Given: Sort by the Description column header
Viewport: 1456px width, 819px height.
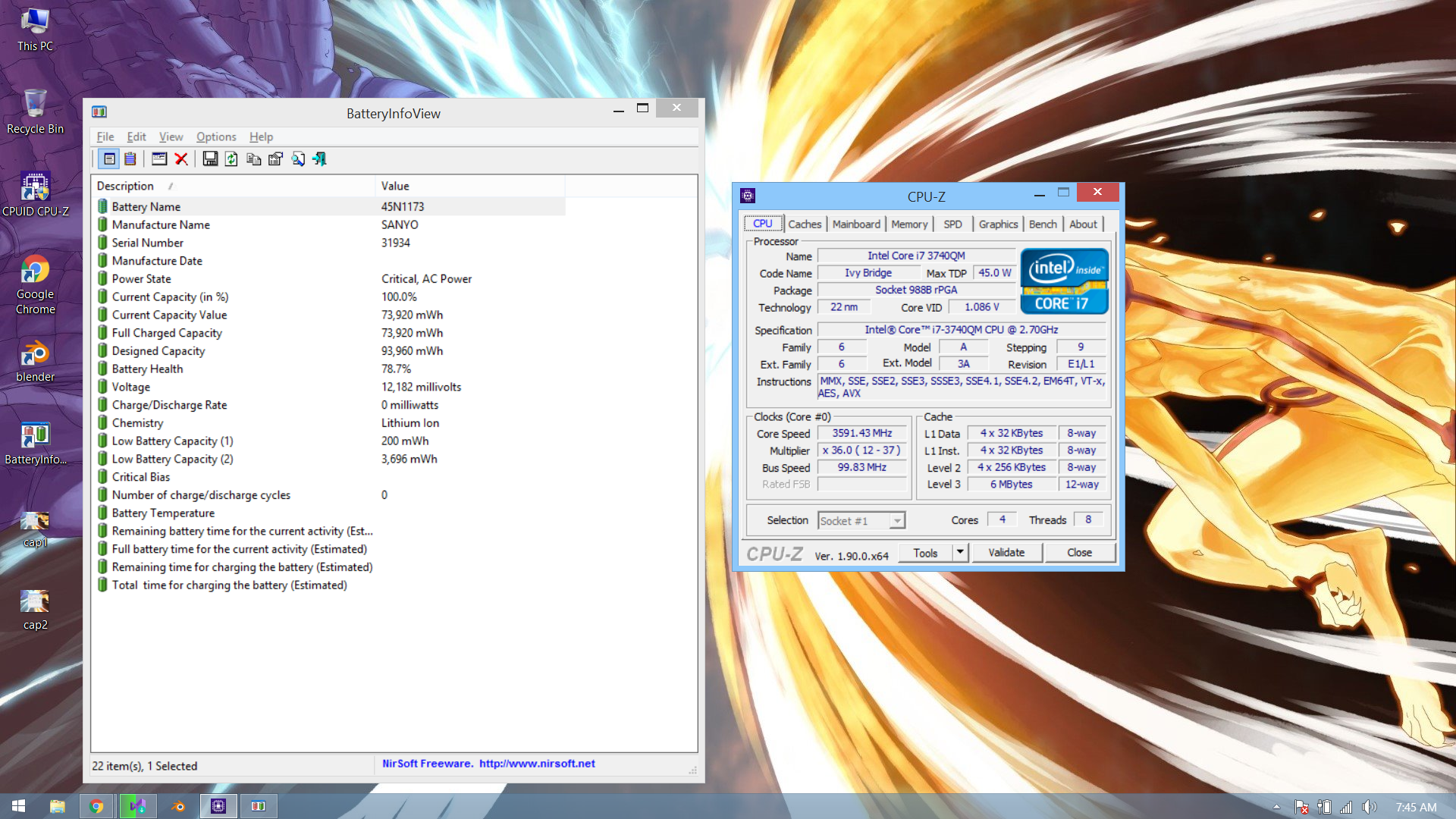Looking at the screenshot, I should [x=233, y=186].
